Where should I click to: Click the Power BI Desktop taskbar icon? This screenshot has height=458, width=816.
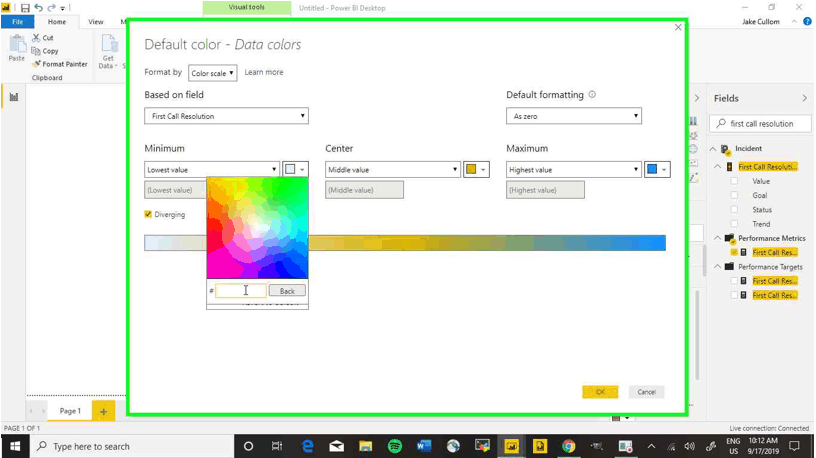pos(512,446)
